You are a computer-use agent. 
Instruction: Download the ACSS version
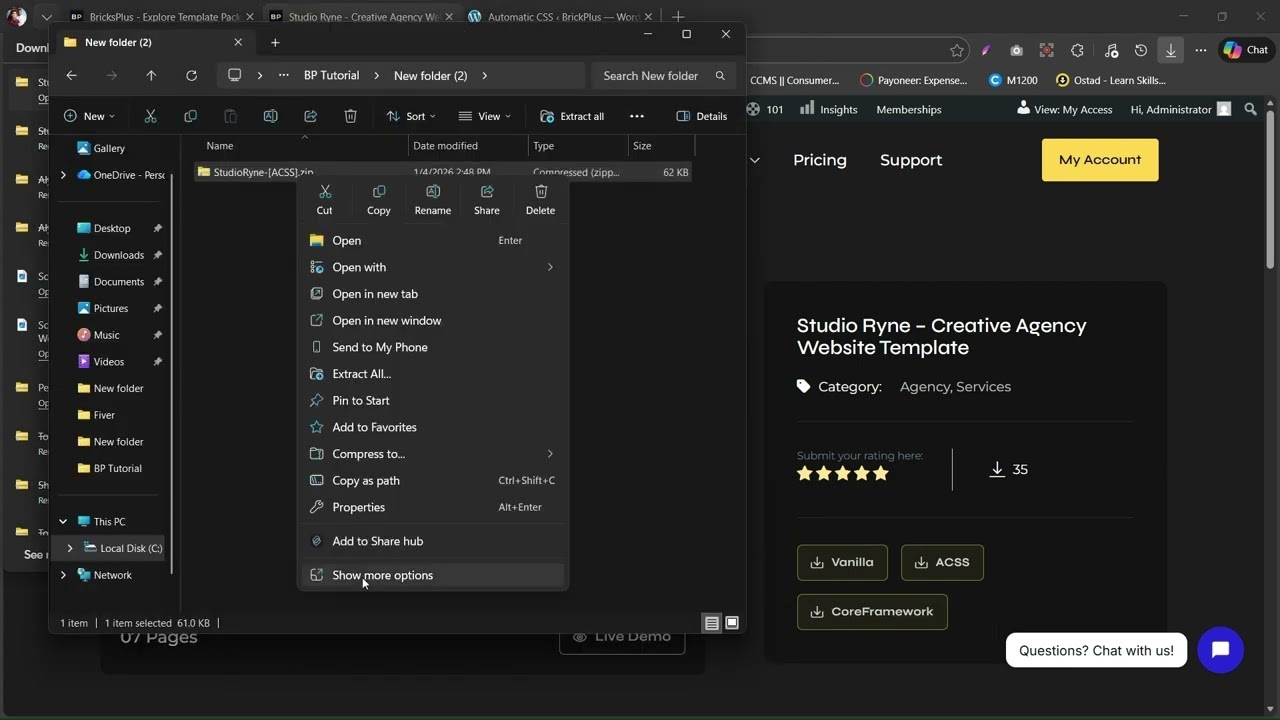click(942, 562)
